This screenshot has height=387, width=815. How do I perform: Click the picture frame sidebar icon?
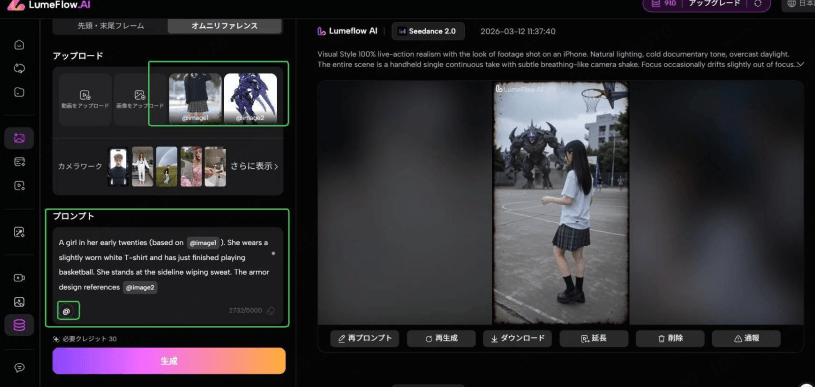point(19,302)
